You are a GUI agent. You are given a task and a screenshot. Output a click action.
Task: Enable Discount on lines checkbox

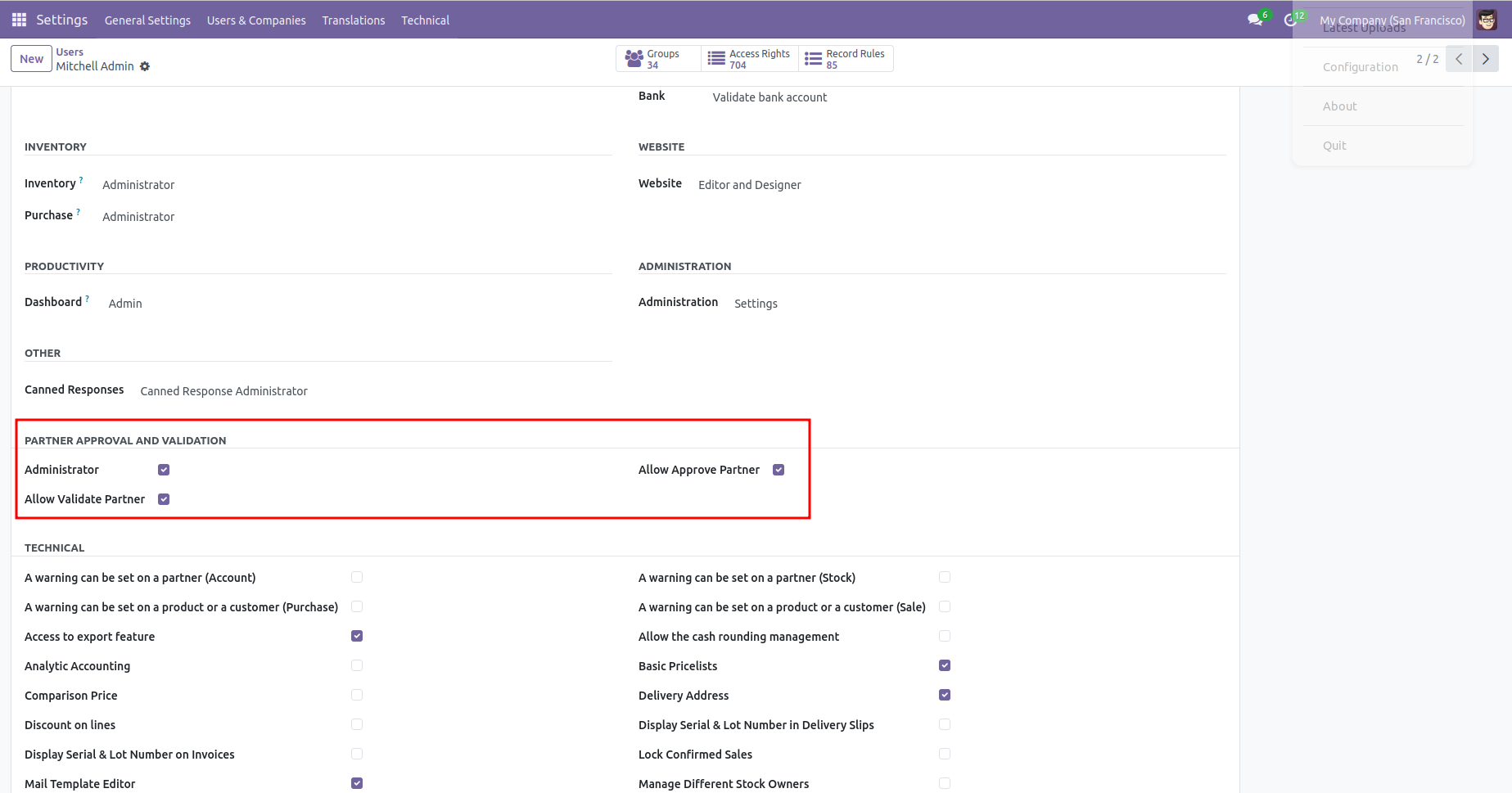(357, 724)
